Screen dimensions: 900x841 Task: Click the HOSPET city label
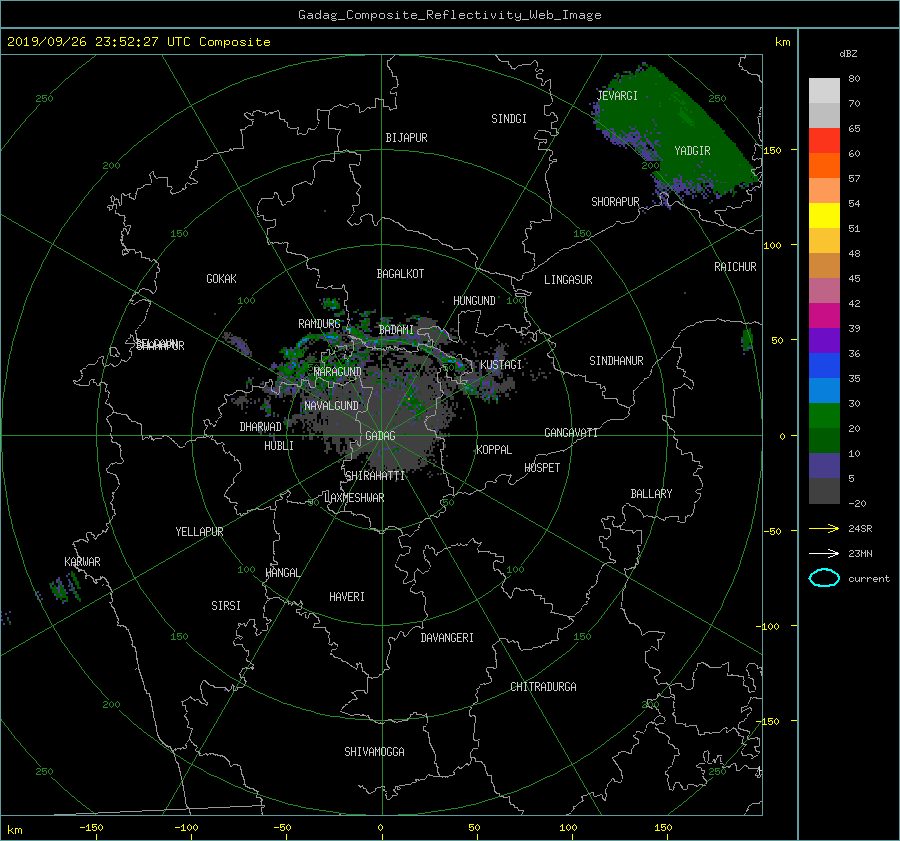(542, 468)
